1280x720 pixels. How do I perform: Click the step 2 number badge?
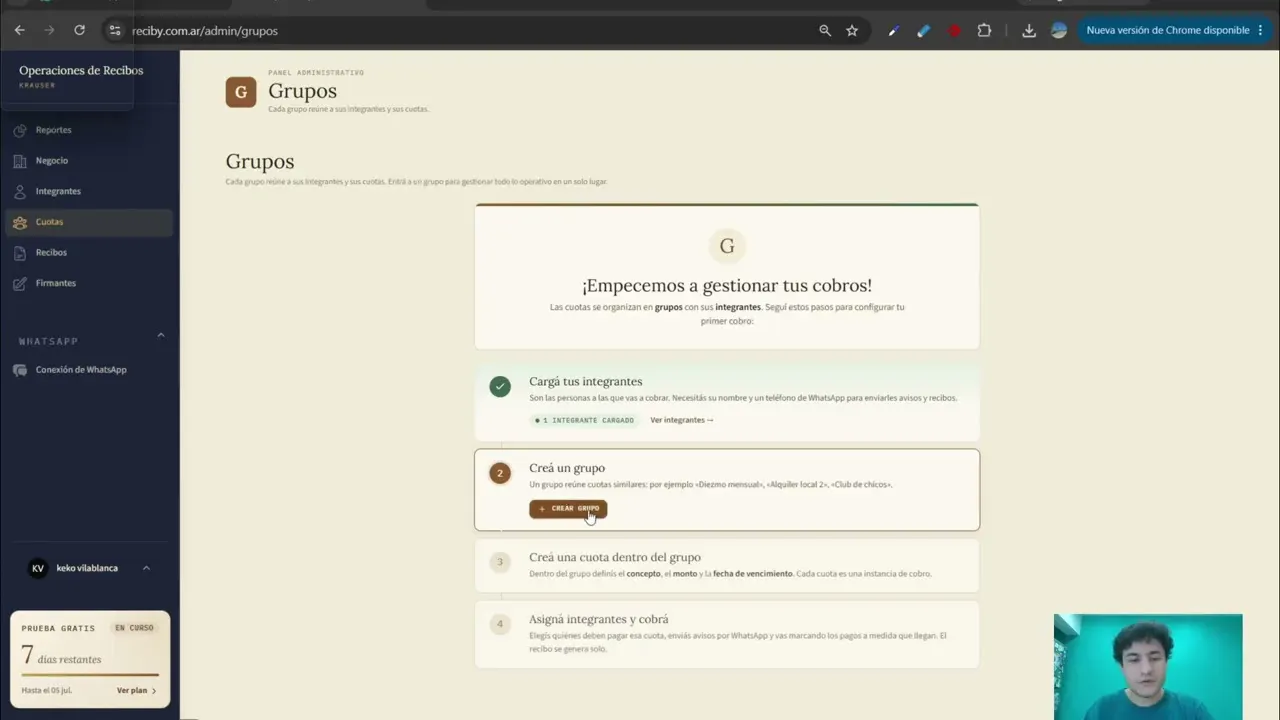(500, 473)
